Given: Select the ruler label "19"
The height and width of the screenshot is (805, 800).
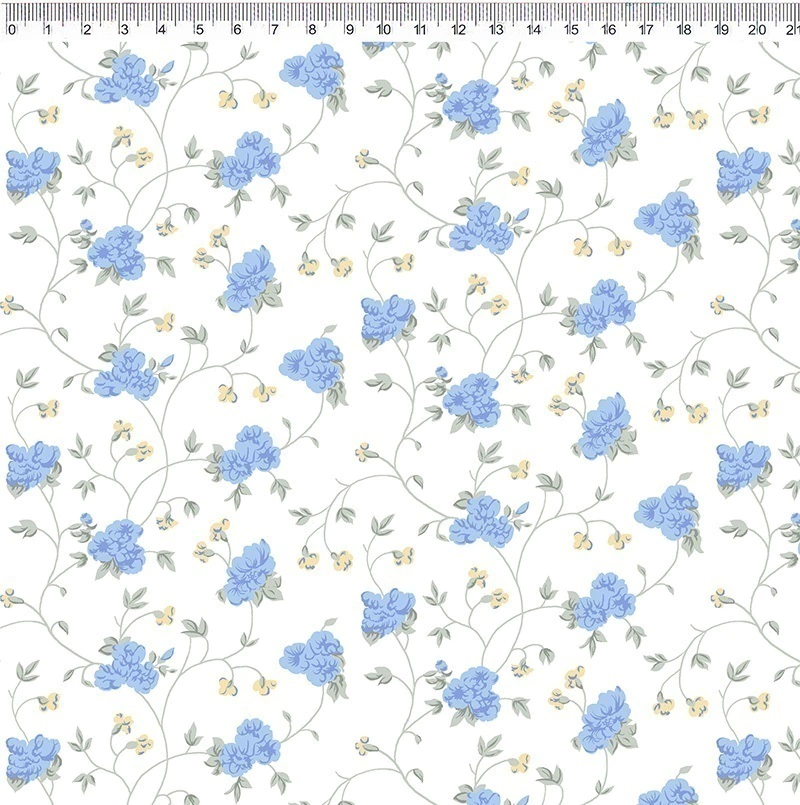Looking at the screenshot, I should [x=721, y=29].
